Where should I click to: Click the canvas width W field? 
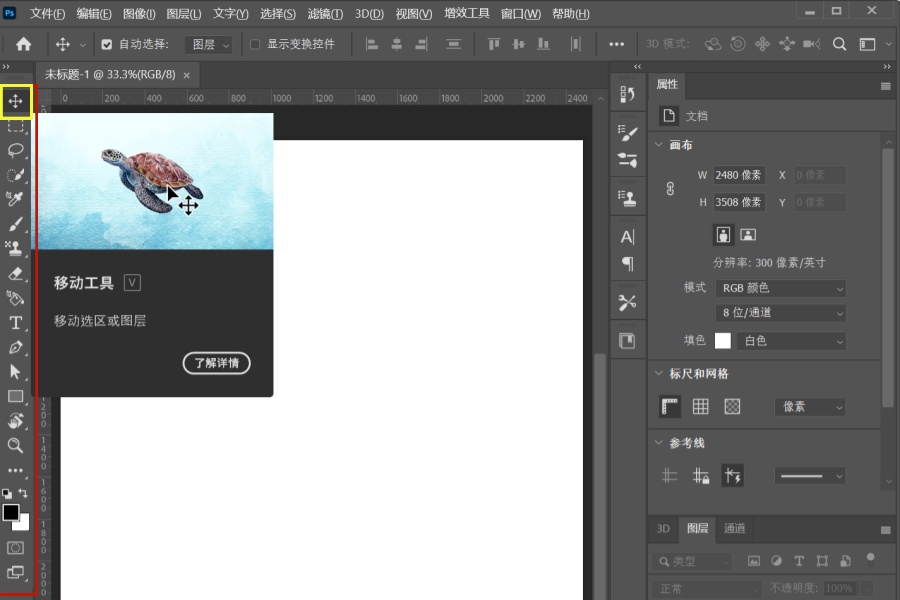pos(739,175)
